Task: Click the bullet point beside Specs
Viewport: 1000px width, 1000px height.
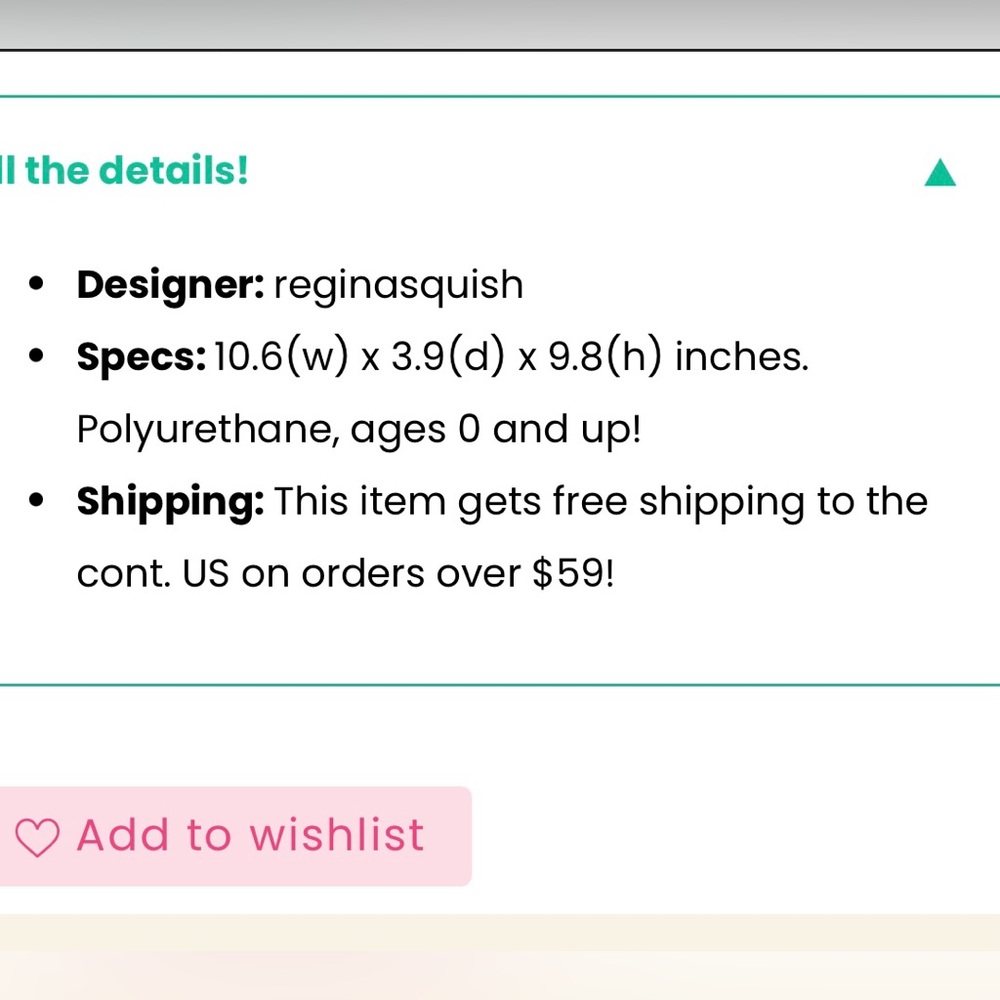Action: [38, 356]
